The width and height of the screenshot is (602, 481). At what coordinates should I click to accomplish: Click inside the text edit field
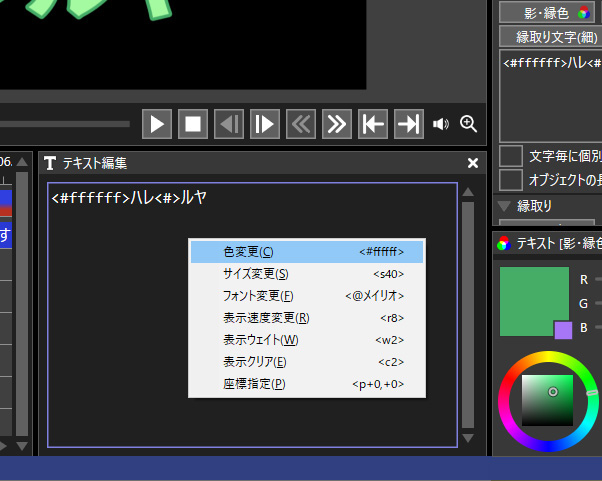252,315
